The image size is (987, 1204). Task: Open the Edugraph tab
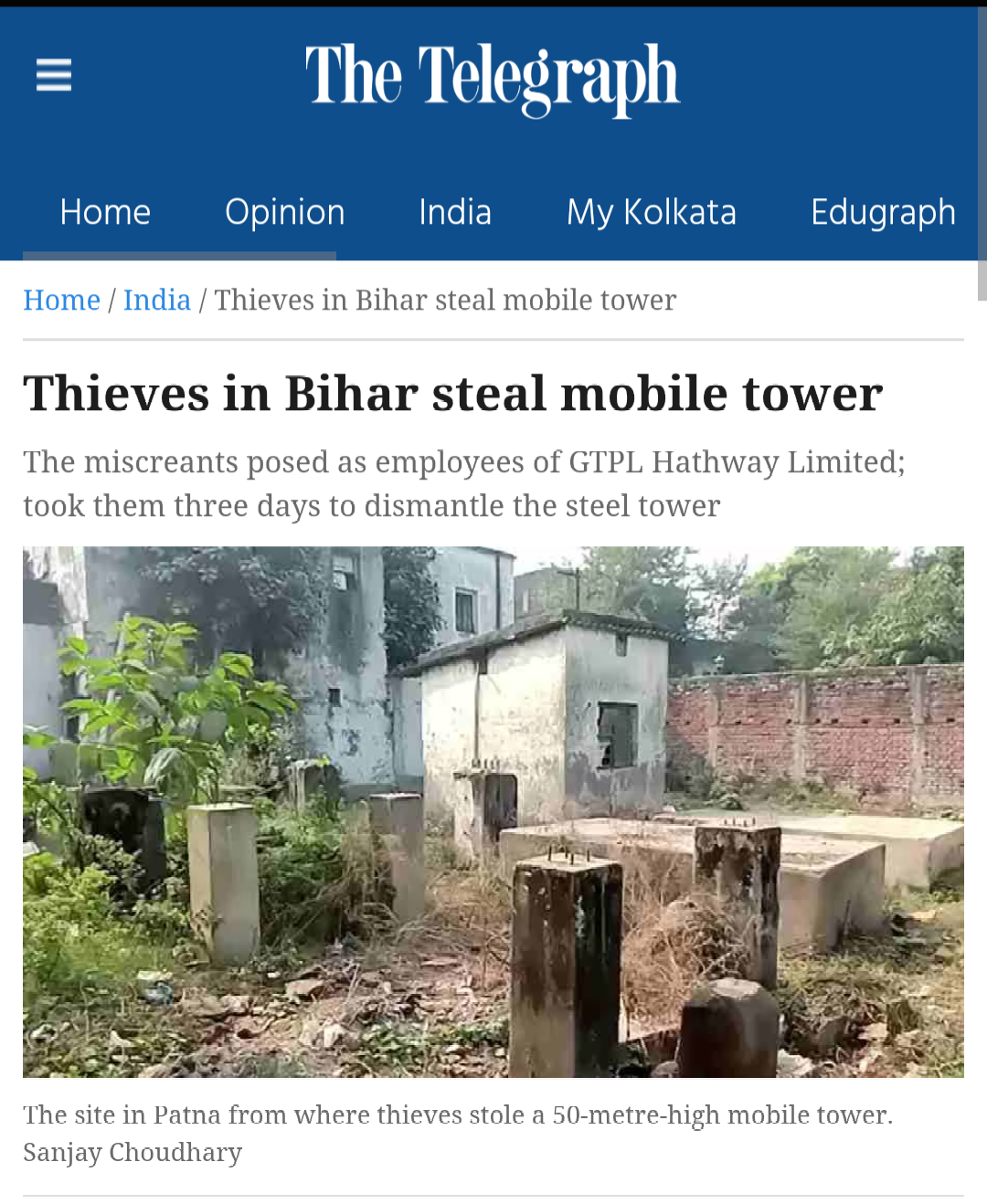[883, 212]
